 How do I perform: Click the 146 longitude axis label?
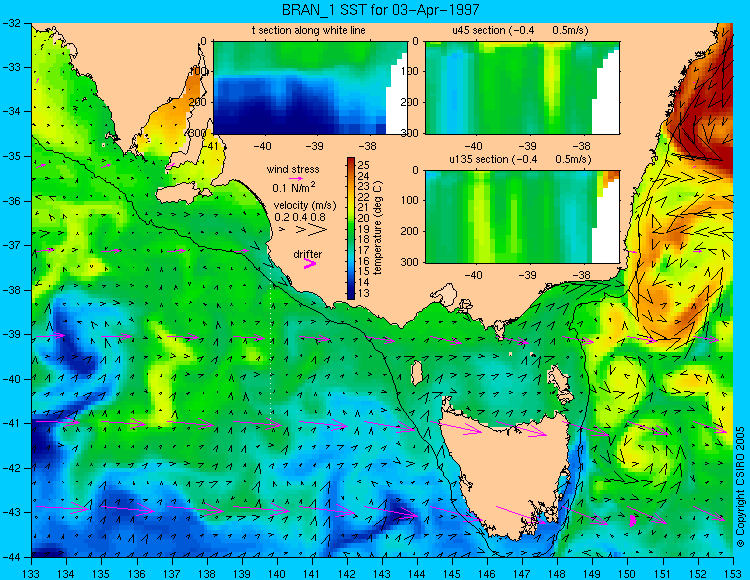point(487,574)
